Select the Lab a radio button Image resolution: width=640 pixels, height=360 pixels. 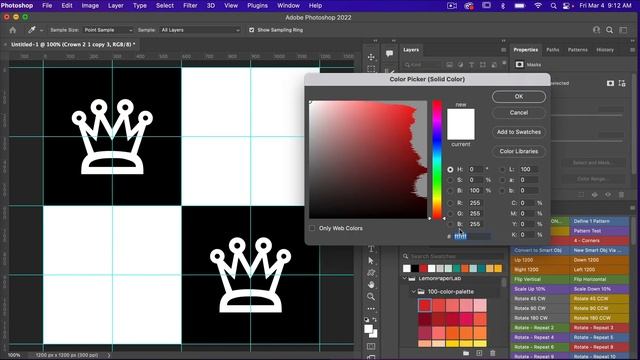coord(502,180)
